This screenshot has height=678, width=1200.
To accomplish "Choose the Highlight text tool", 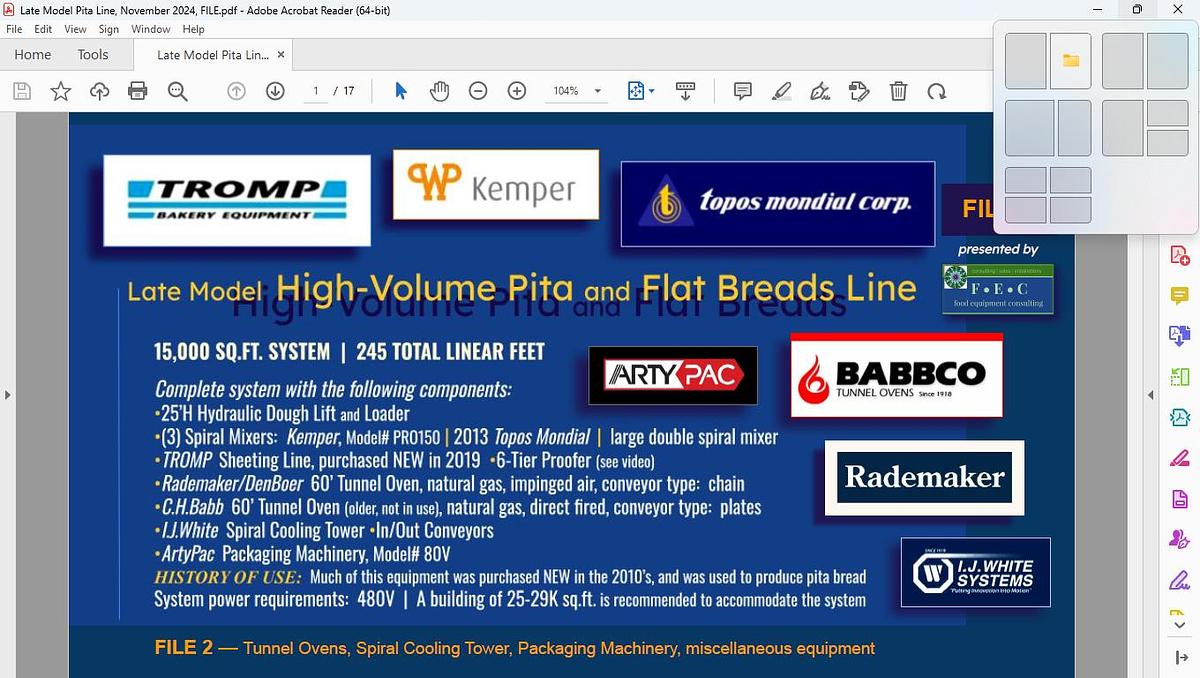I will point(782,91).
